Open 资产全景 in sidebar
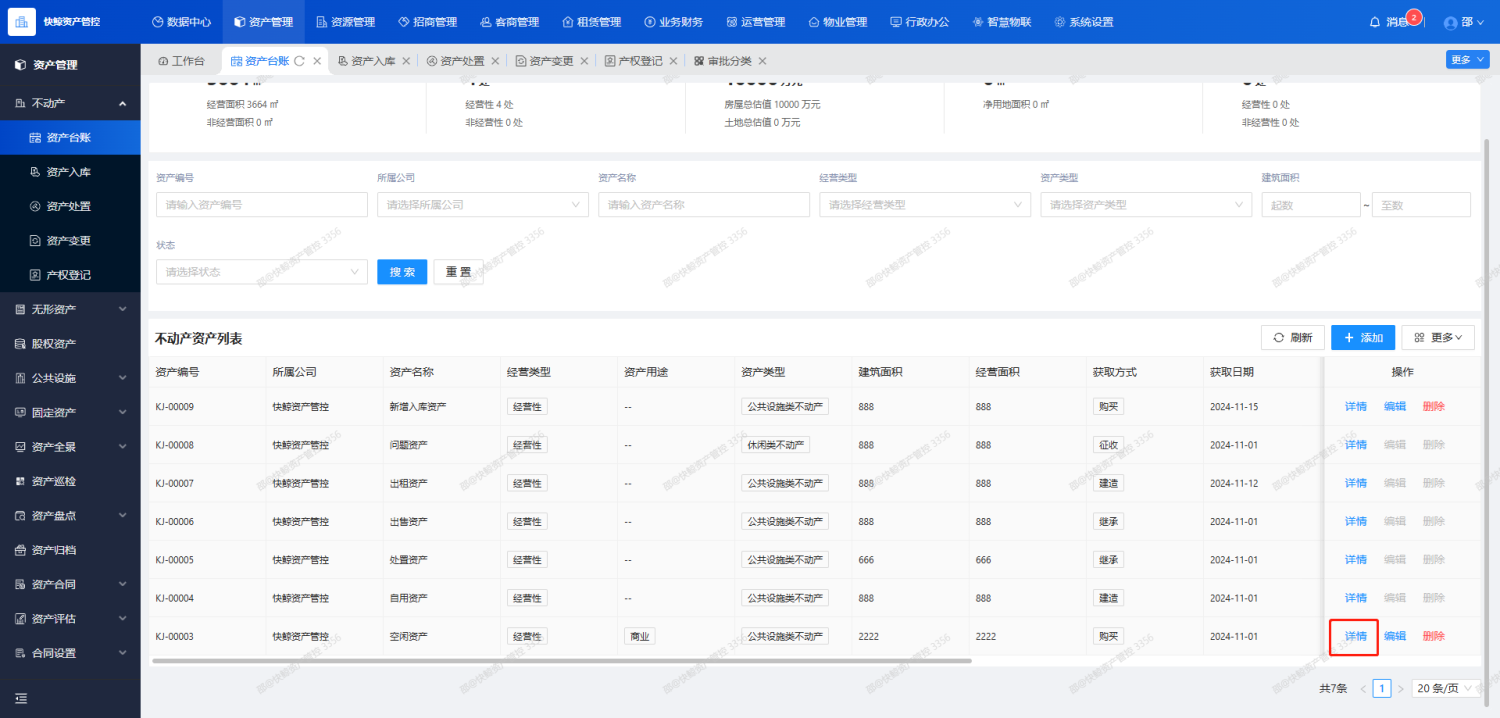1500x718 pixels. pos(70,447)
